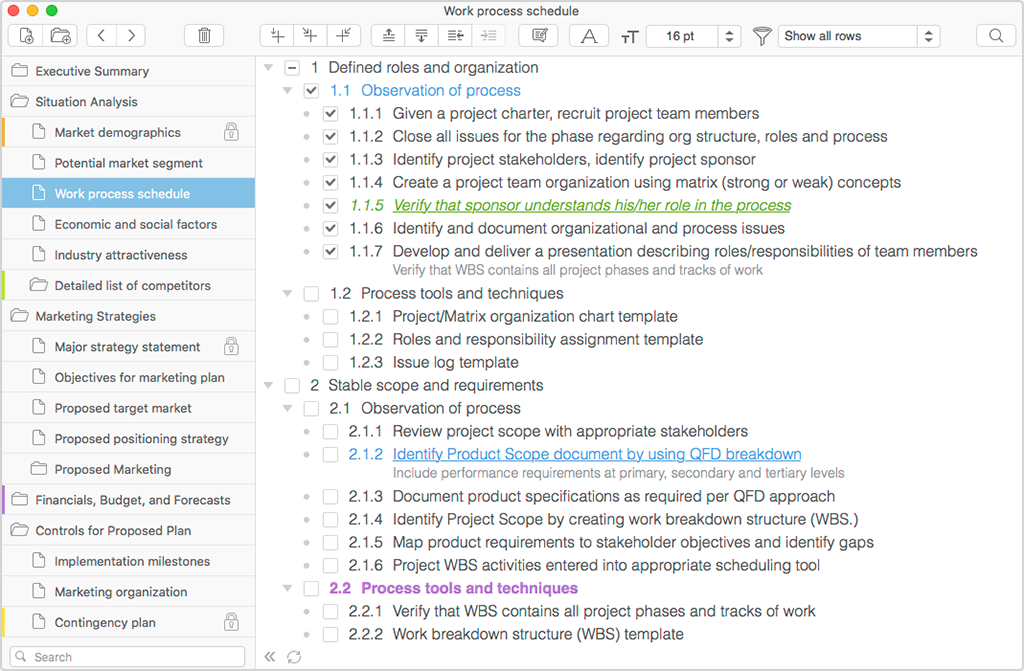Check the 1.2.3 Issue log template checkbox
Image resolution: width=1024 pixels, height=671 pixels.
[330, 363]
